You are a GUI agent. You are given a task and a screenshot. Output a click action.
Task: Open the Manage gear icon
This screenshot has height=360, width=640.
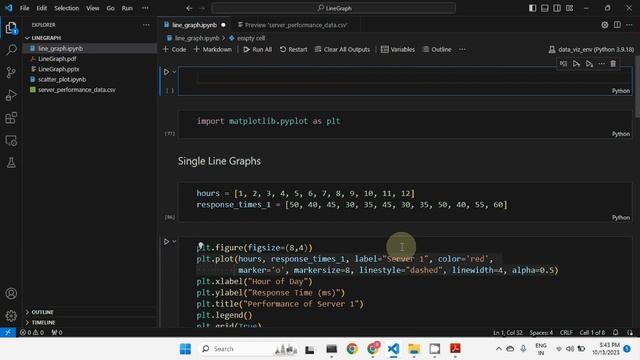[11, 316]
